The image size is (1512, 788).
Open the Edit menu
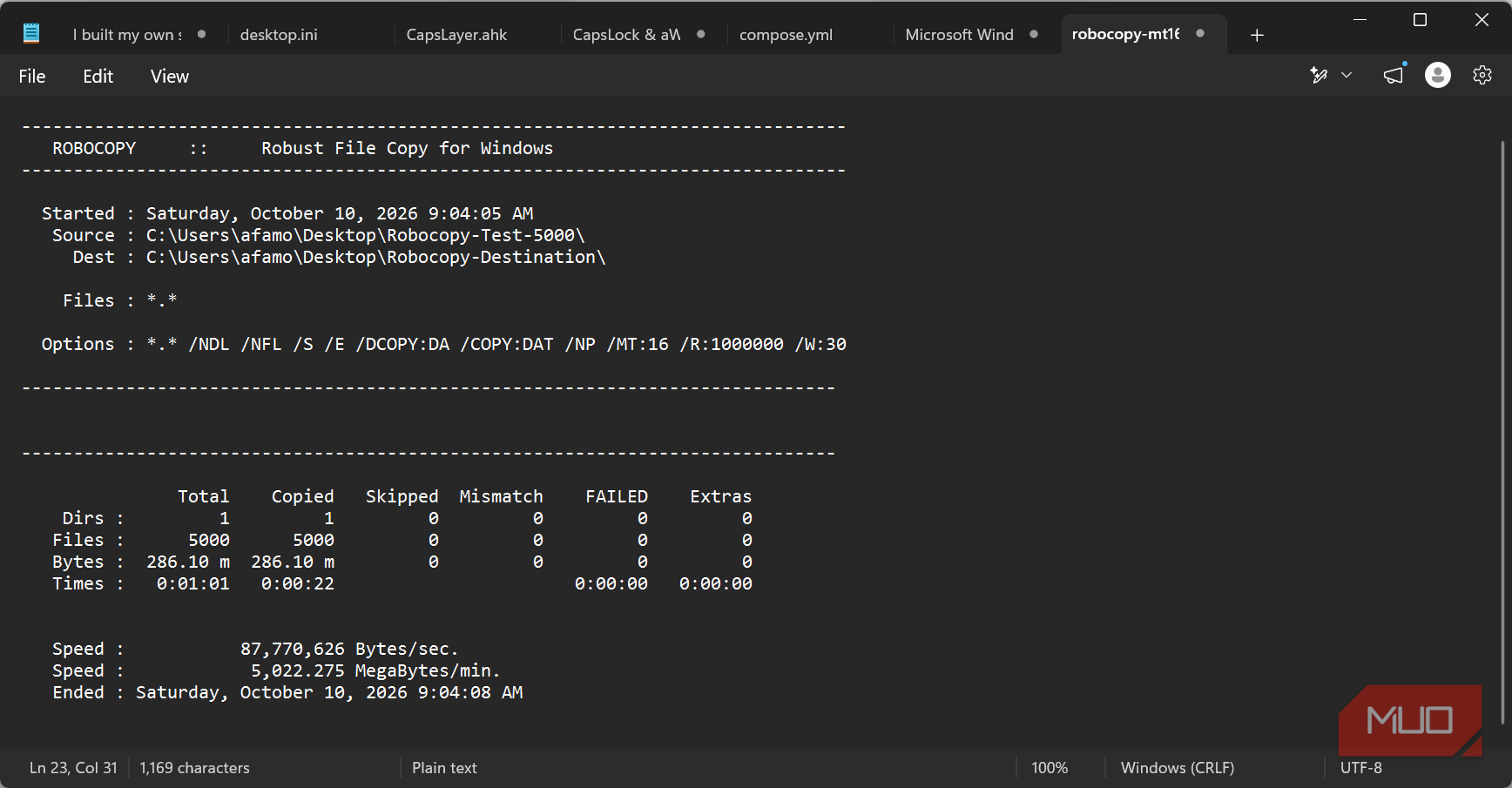pyautogui.click(x=98, y=77)
